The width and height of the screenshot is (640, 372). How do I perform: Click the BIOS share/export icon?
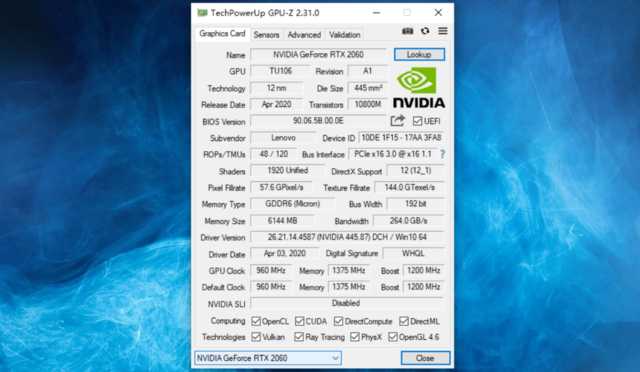[x=398, y=121]
